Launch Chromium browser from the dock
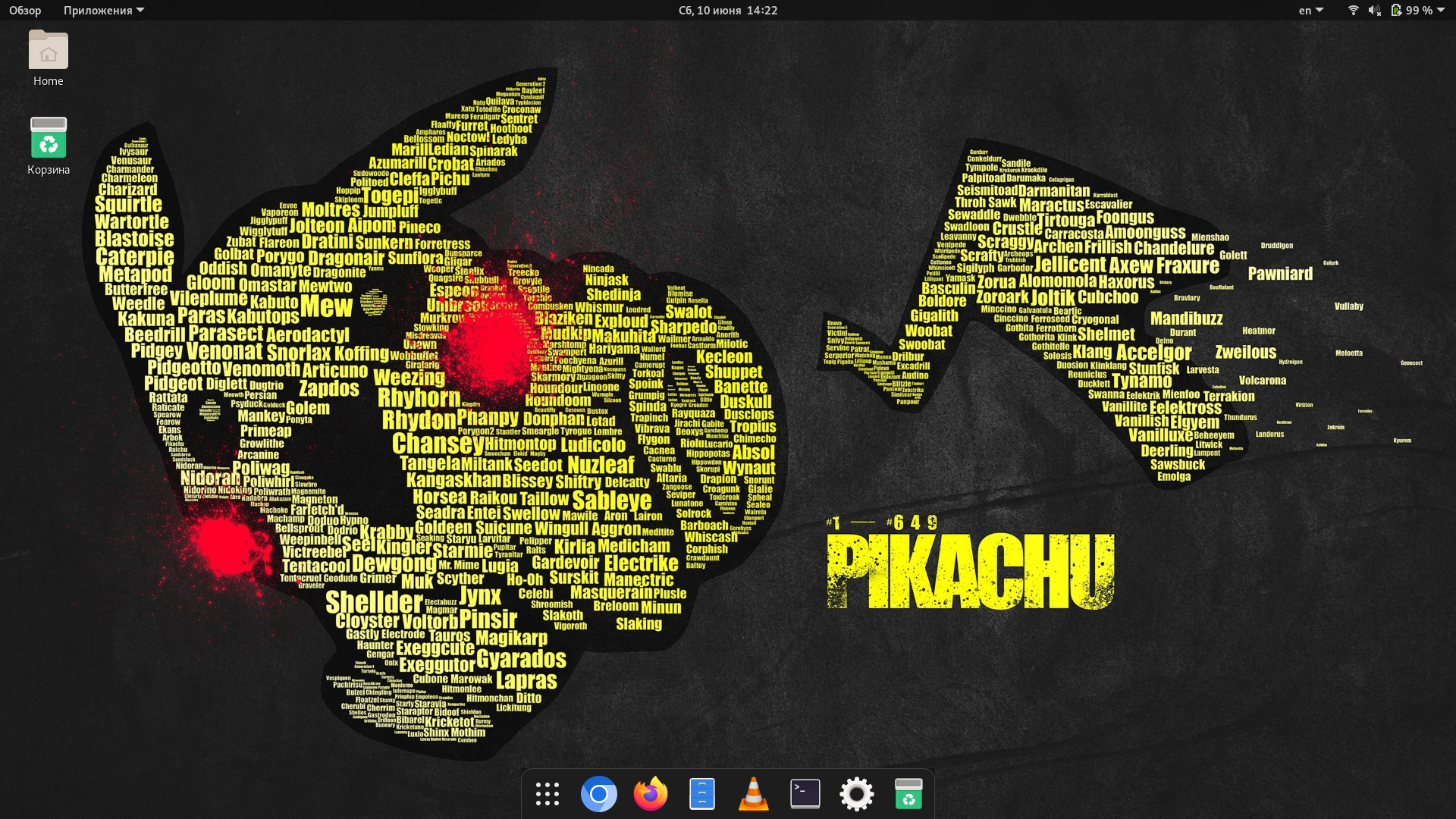Viewport: 1456px width, 819px height. (x=598, y=794)
